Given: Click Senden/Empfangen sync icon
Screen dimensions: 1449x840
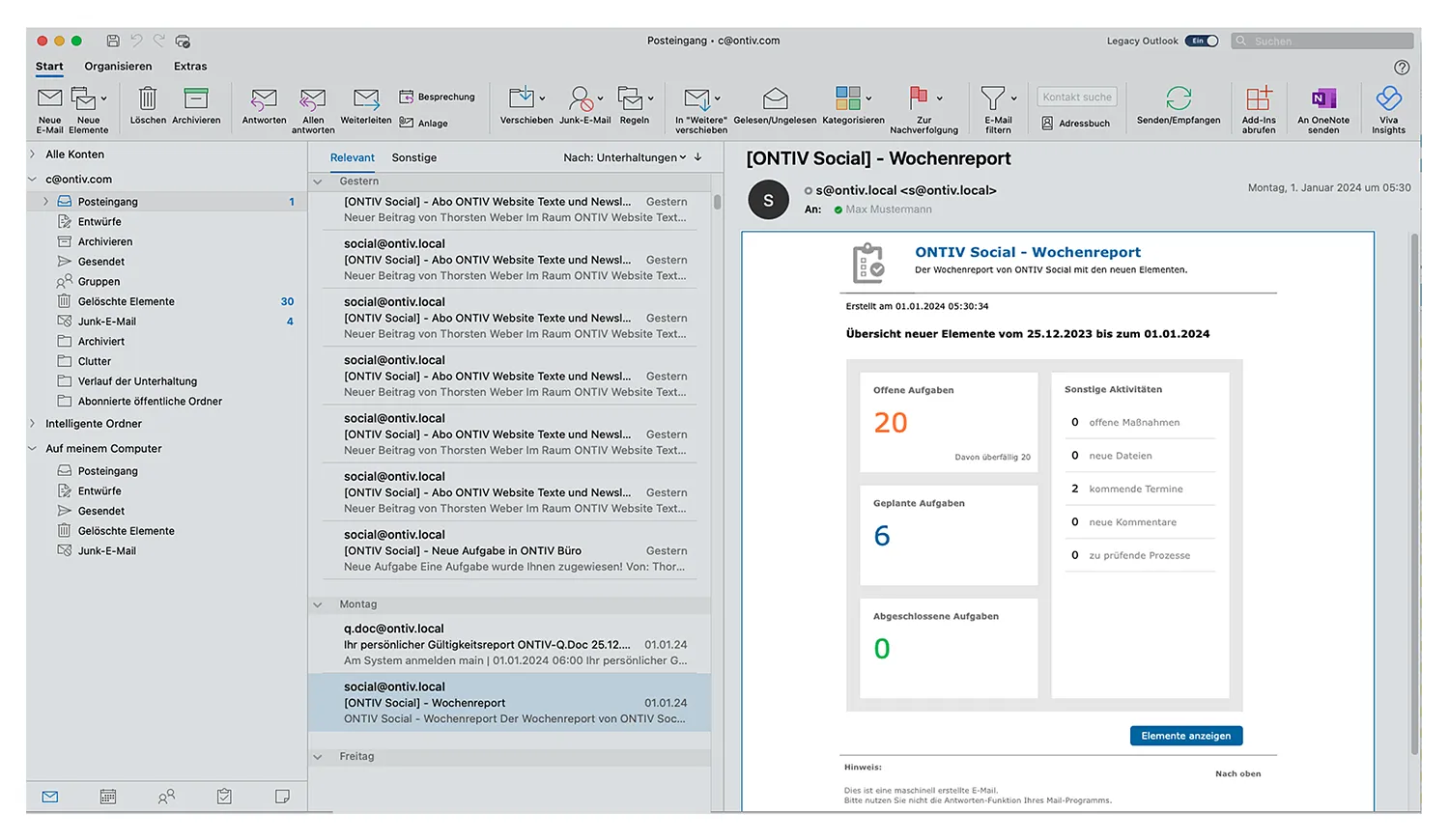Looking at the screenshot, I should click(1179, 99).
